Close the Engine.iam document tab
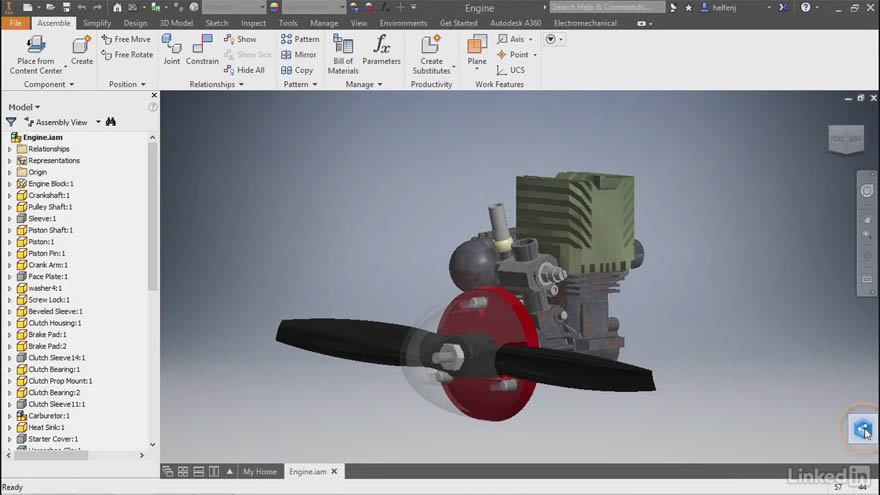 pyautogui.click(x=334, y=471)
